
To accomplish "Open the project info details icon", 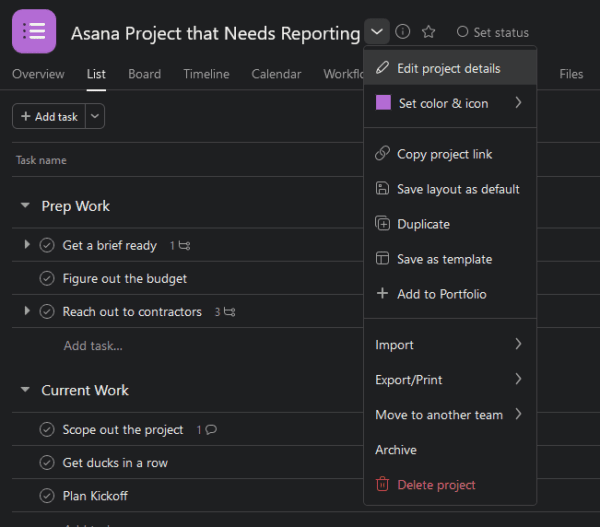I will [x=403, y=31].
